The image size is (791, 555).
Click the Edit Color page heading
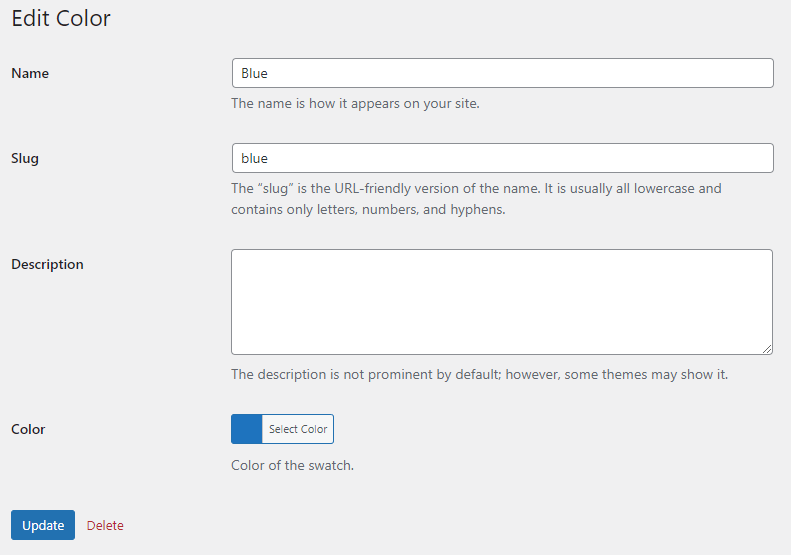click(61, 18)
